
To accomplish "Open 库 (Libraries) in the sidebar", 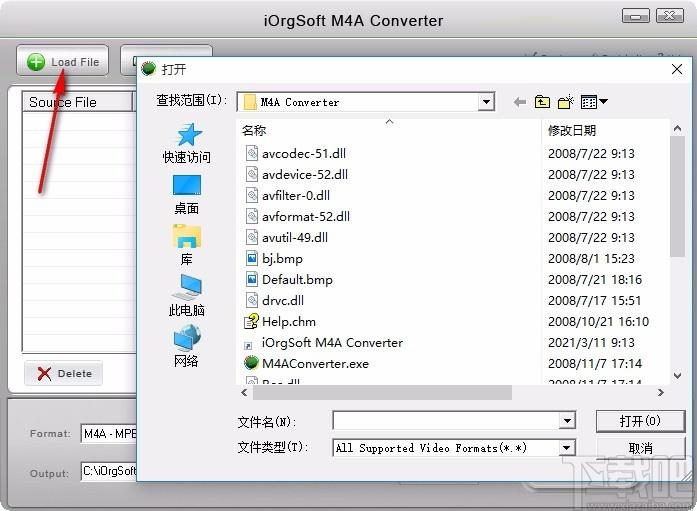I will click(x=187, y=245).
